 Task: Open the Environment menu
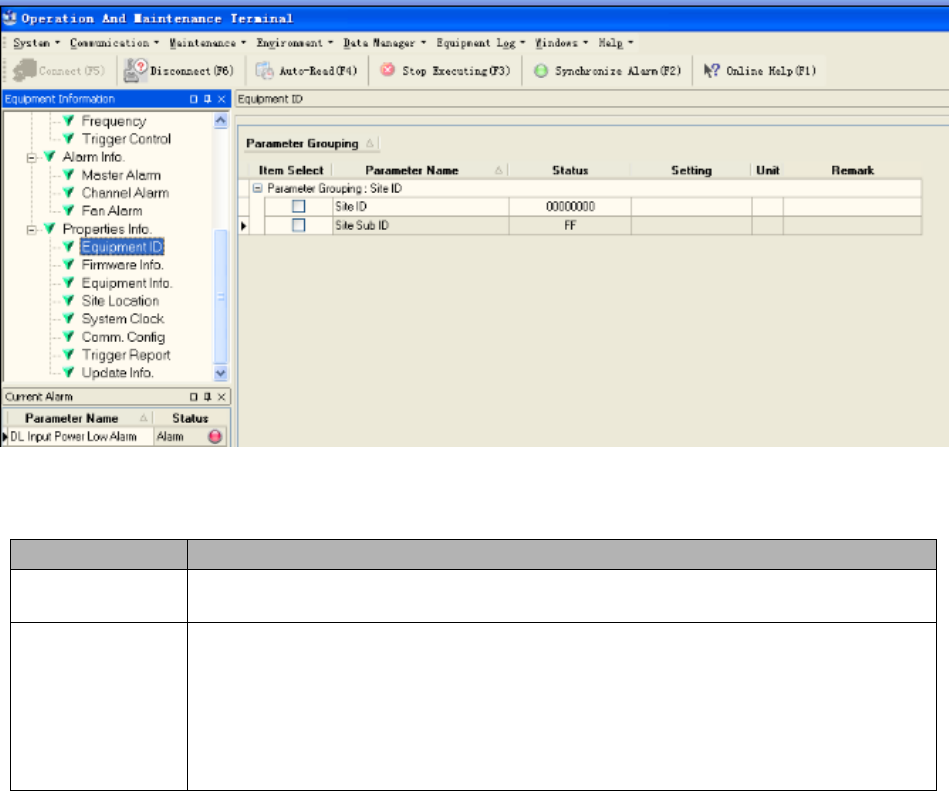click(x=294, y=42)
